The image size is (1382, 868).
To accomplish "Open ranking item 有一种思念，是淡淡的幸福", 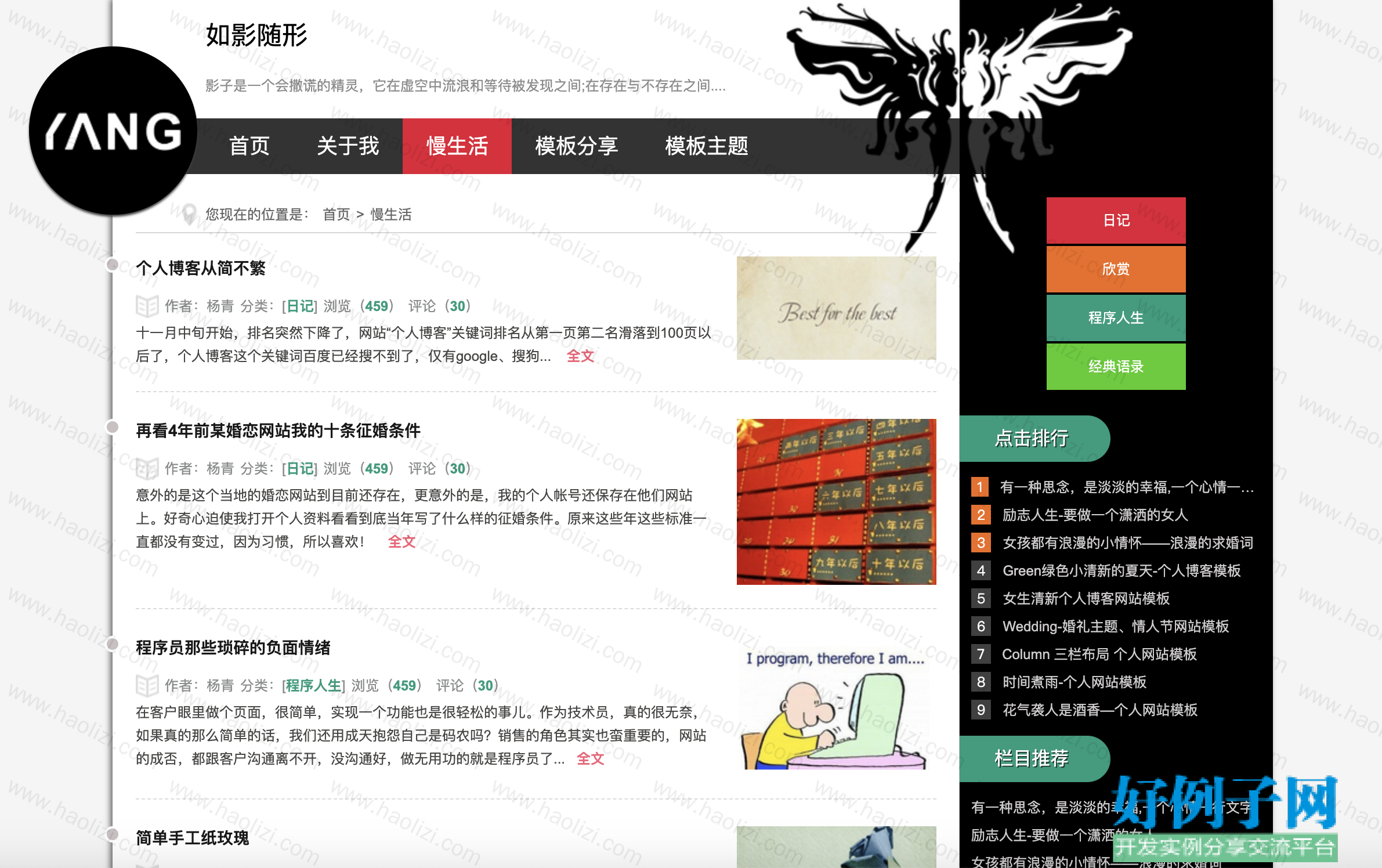I will coord(1127,487).
